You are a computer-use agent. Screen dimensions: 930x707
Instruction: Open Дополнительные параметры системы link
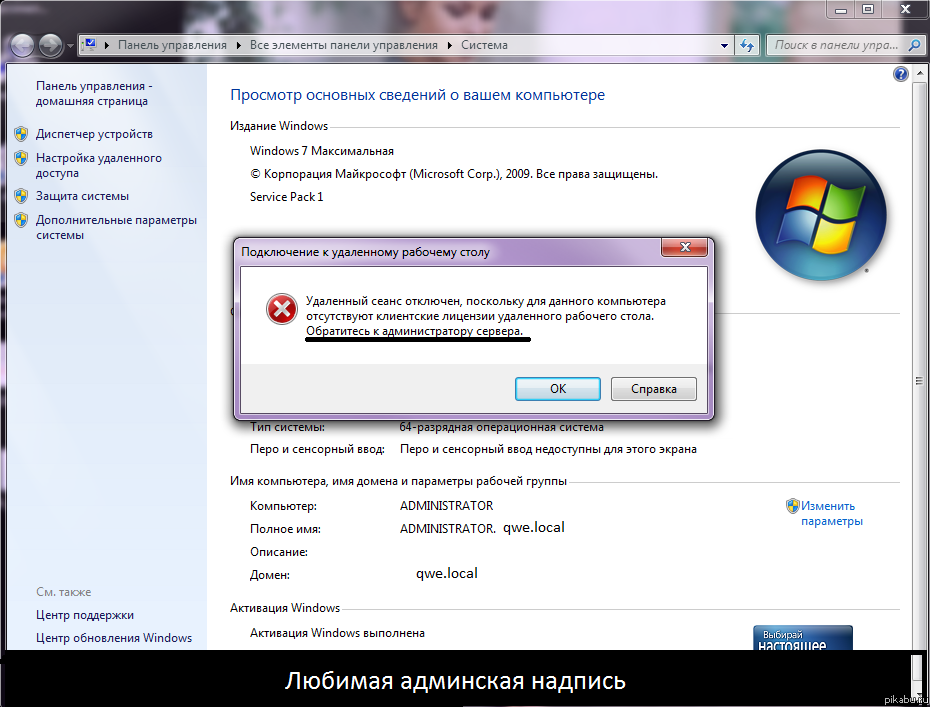pyautogui.click(x=116, y=227)
